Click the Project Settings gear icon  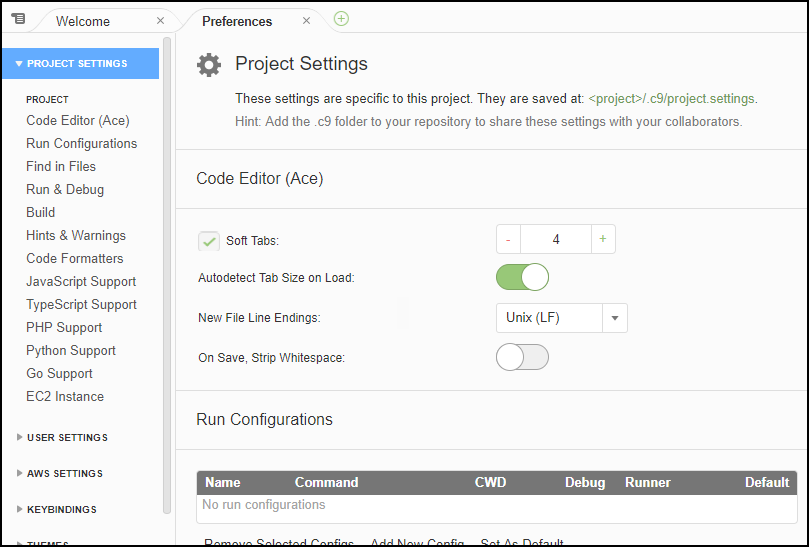tap(209, 65)
